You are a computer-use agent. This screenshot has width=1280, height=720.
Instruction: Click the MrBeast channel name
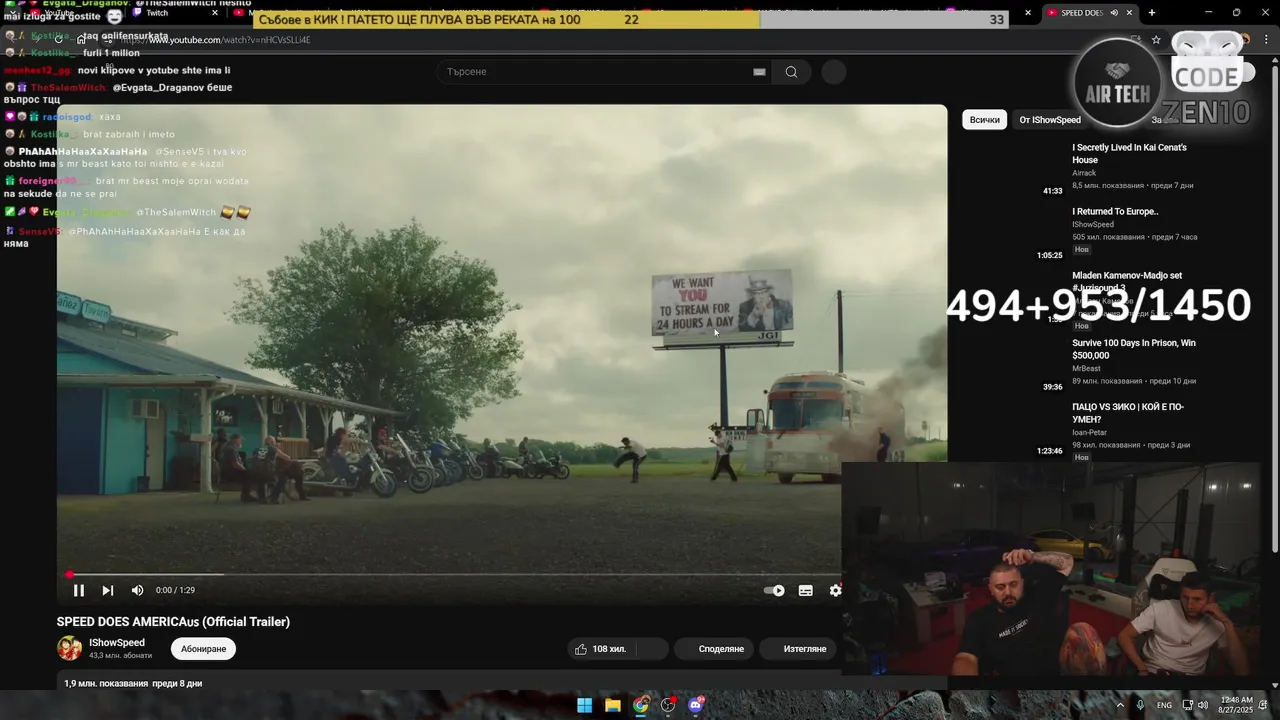(x=1086, y=369)
